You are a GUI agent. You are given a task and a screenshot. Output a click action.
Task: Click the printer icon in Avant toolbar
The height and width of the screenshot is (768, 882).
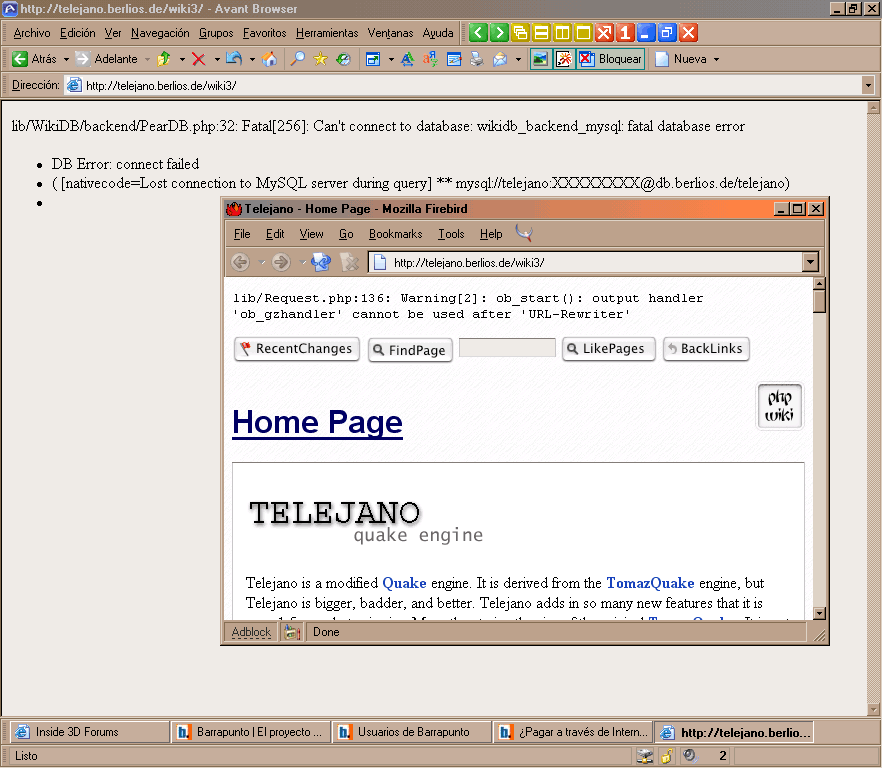click(x=477, y=59)
